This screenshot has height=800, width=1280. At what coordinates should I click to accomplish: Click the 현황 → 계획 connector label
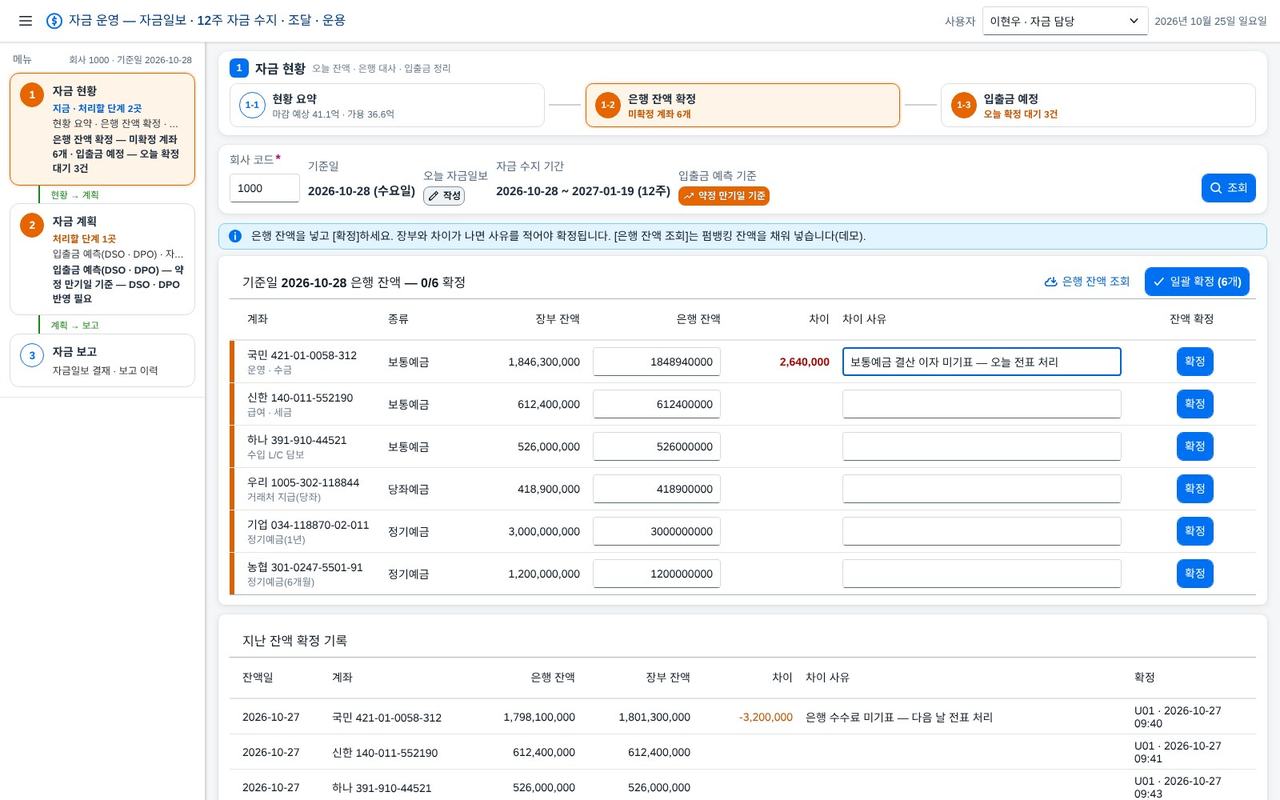(x=75, y=195)
